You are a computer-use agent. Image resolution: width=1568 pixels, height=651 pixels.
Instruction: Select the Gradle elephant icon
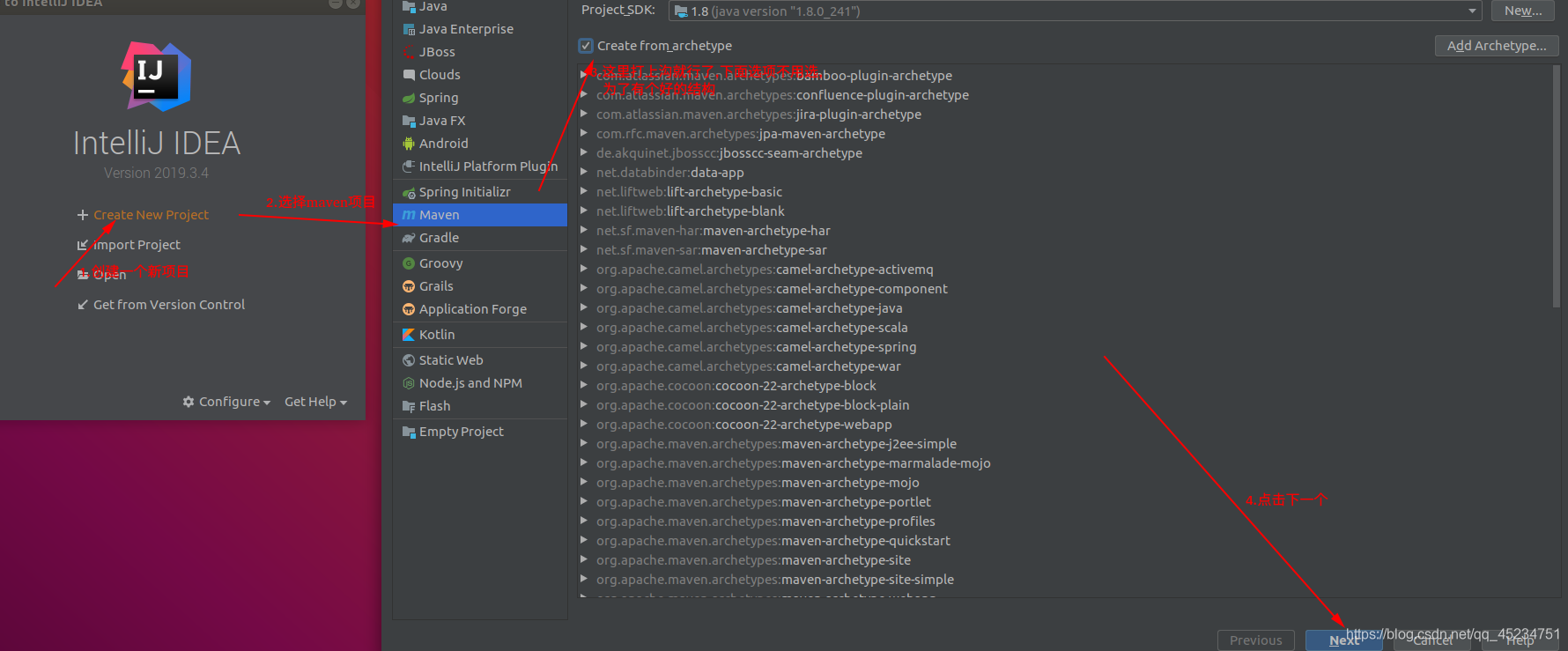(409, 238)
